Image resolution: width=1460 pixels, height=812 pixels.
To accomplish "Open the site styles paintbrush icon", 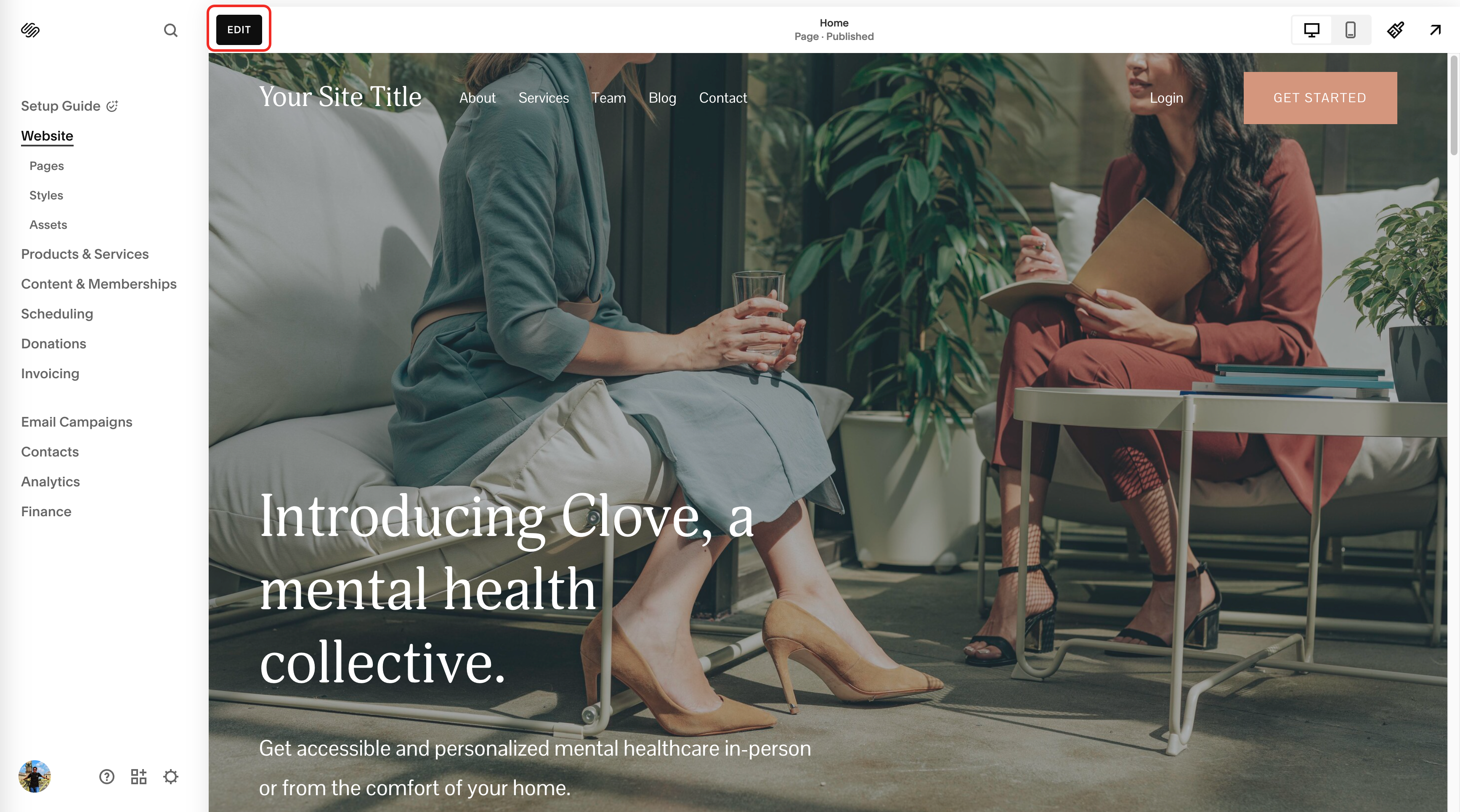I will [1395, 30].
